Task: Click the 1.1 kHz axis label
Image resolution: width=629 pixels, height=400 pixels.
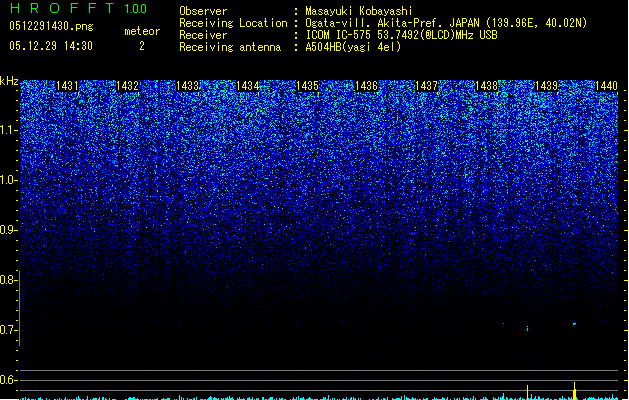Action: [9, 130]
